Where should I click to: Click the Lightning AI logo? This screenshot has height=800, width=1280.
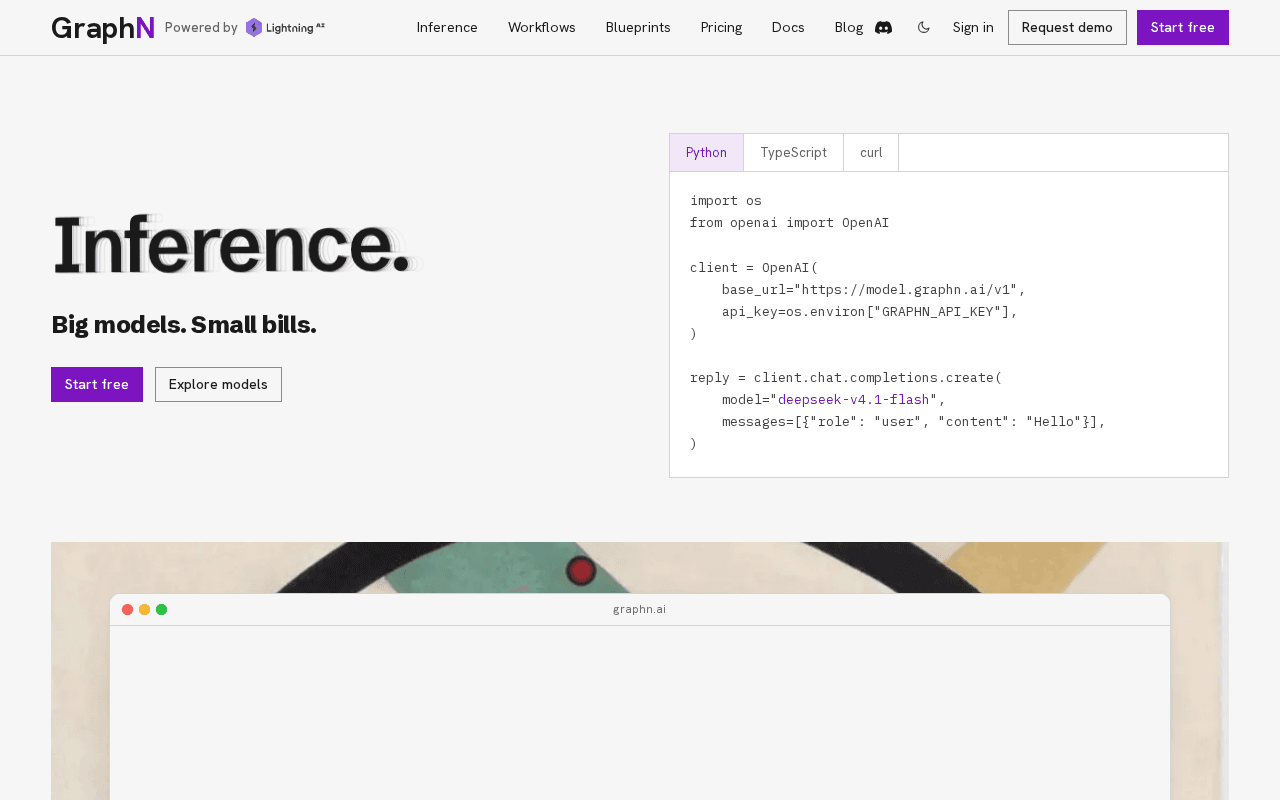[285, 28]
